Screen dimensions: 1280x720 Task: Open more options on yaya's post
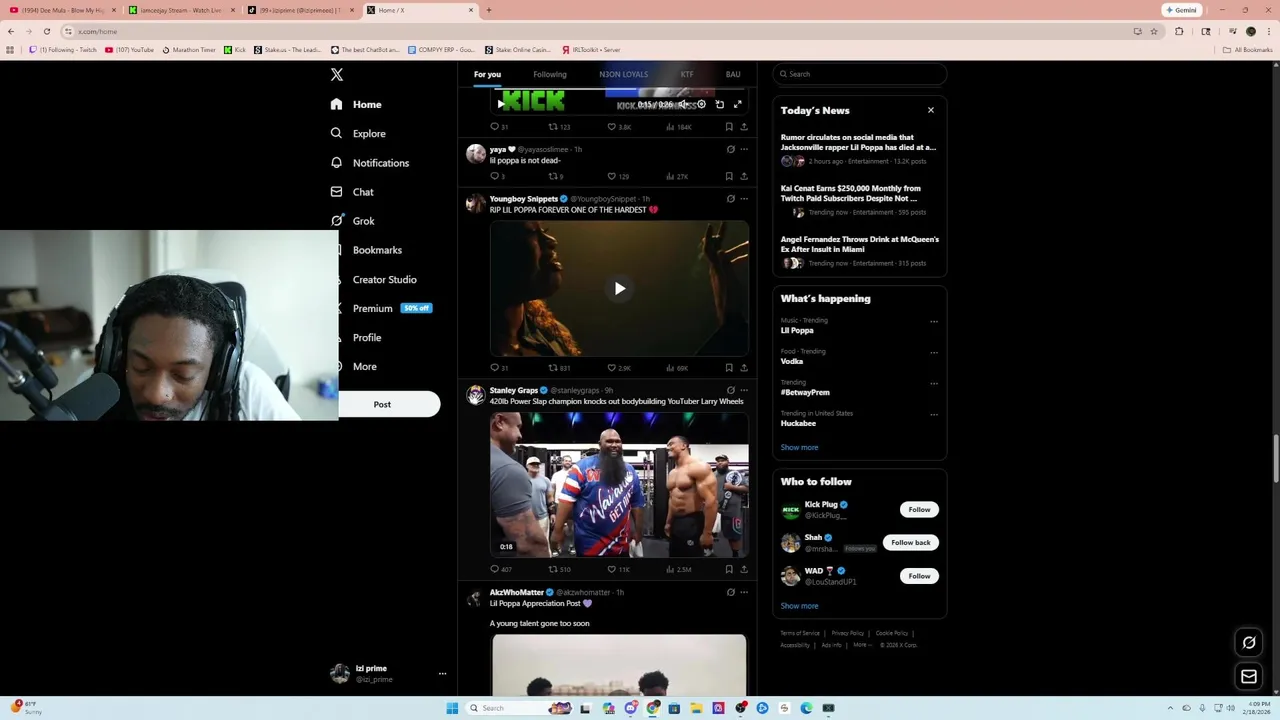[743, 149]
